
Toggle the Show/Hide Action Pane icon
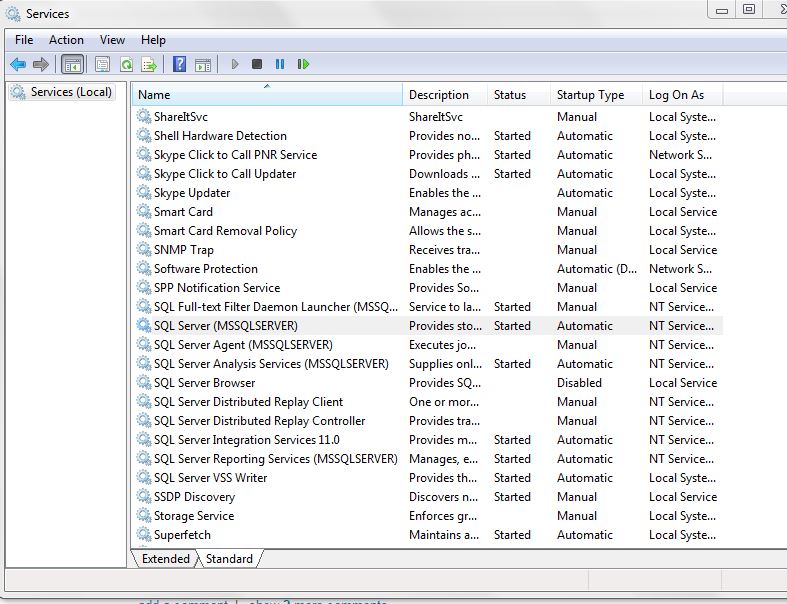[x=203, y=64]
